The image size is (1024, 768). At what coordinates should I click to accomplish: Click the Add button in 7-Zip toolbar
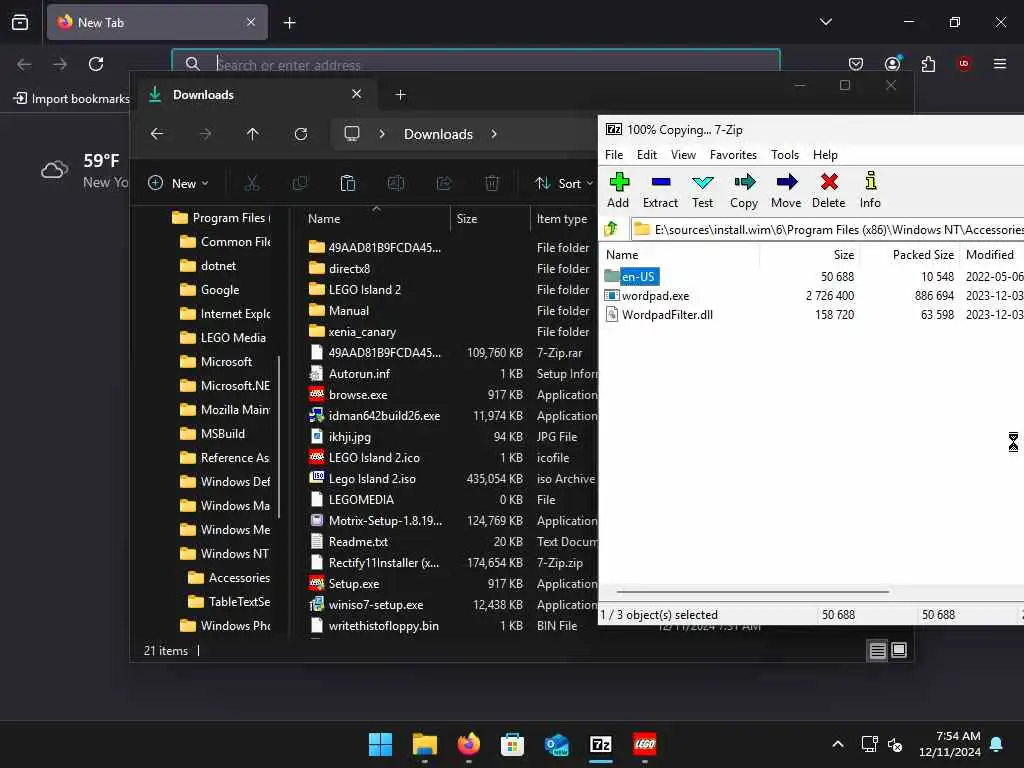(x=618, y=190)
